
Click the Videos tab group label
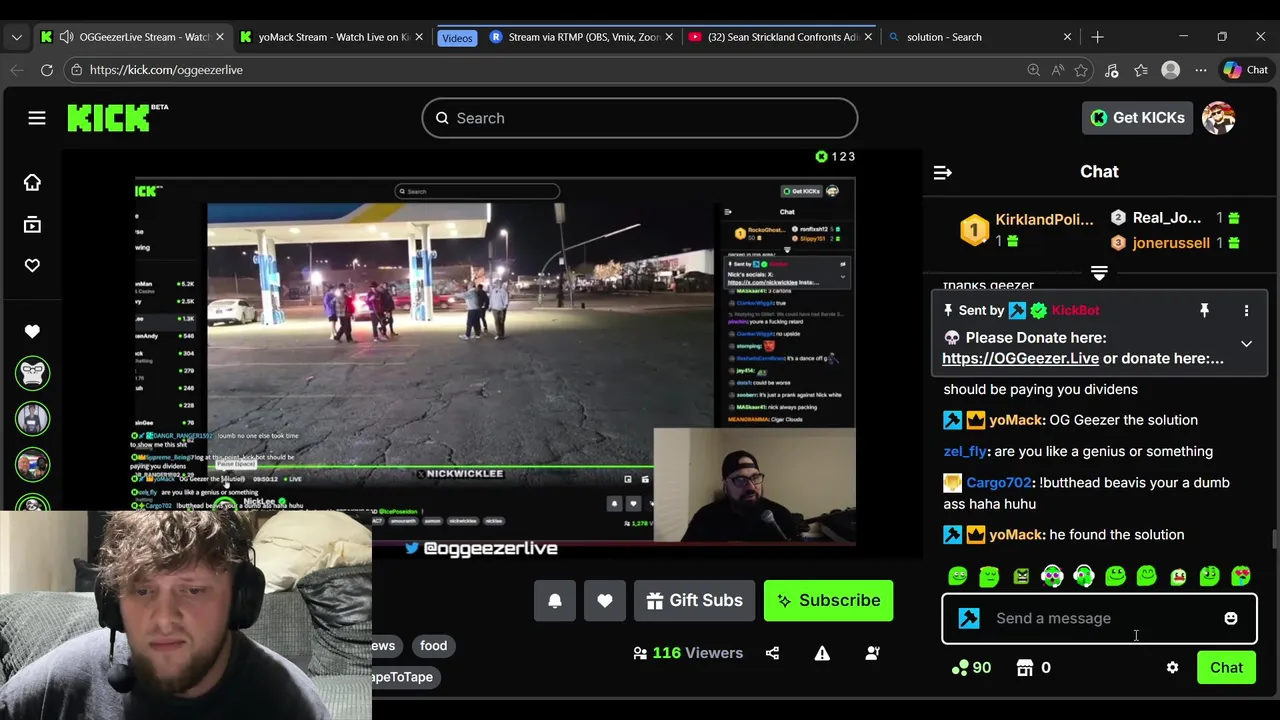[x=456, y=38]
